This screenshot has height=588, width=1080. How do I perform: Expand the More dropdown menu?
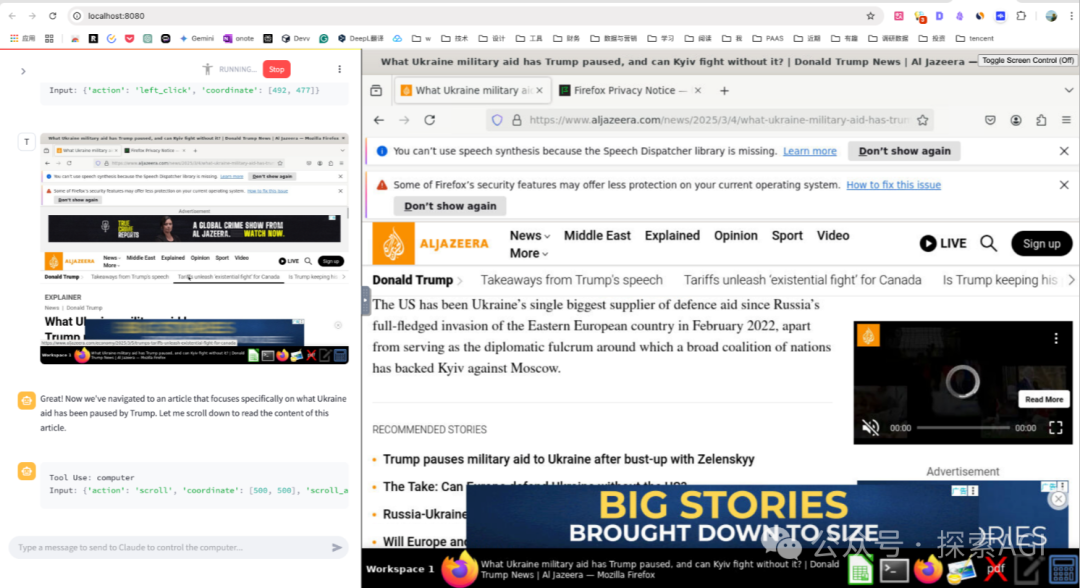(528, 253)
